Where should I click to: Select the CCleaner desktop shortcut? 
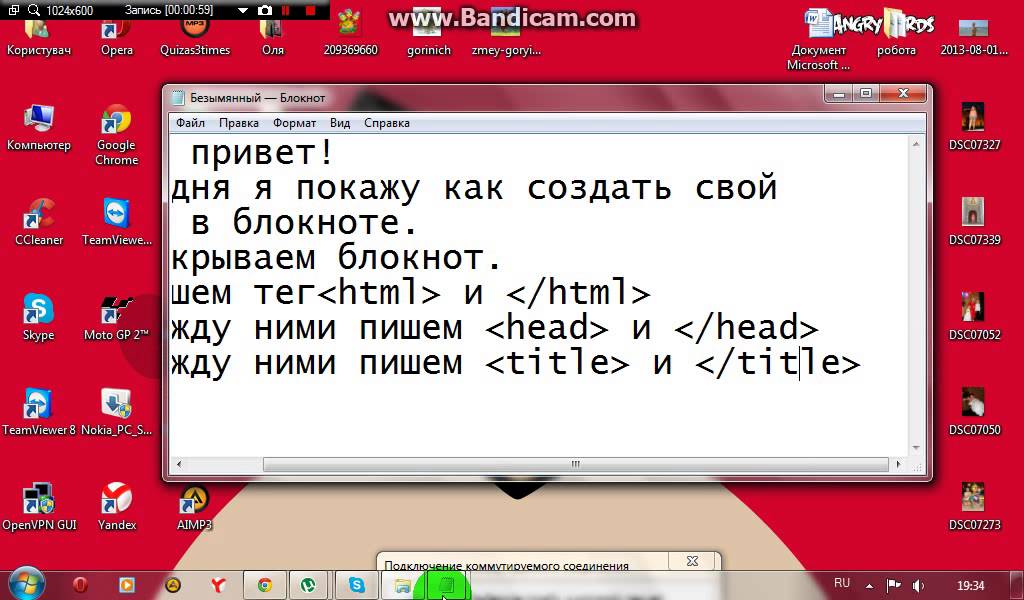click(x=39, y=222)
